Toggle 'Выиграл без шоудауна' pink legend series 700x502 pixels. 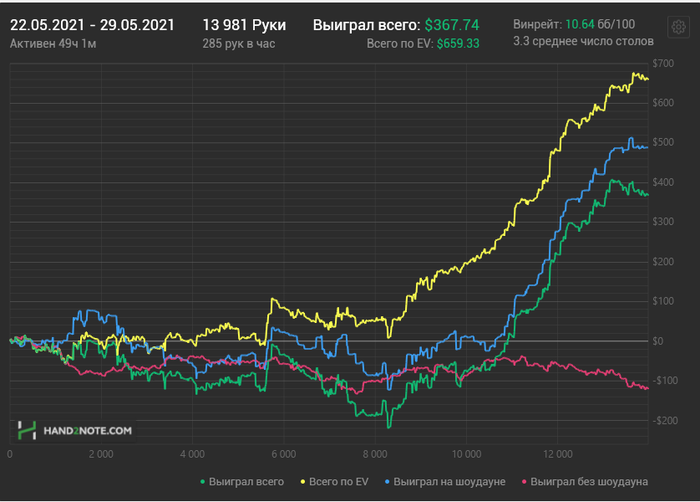585,482
